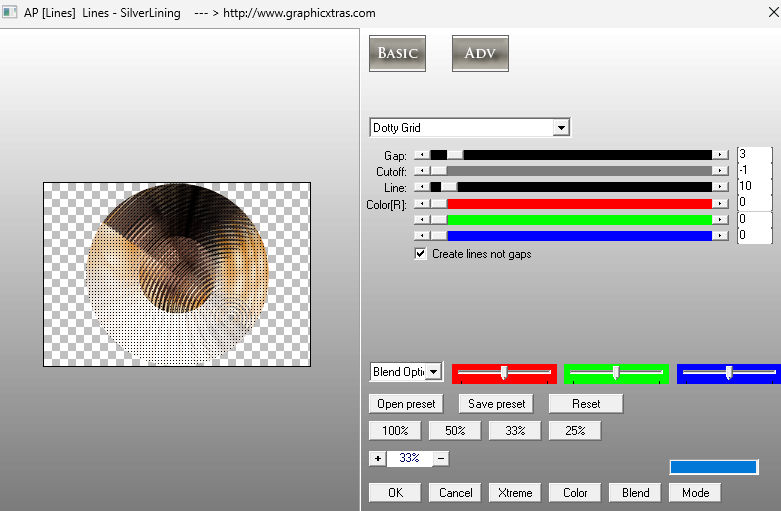The height and width of the screenshot is (511, 781).
Task: Expand the Blend Options dropdown
Action: point(434,372)
